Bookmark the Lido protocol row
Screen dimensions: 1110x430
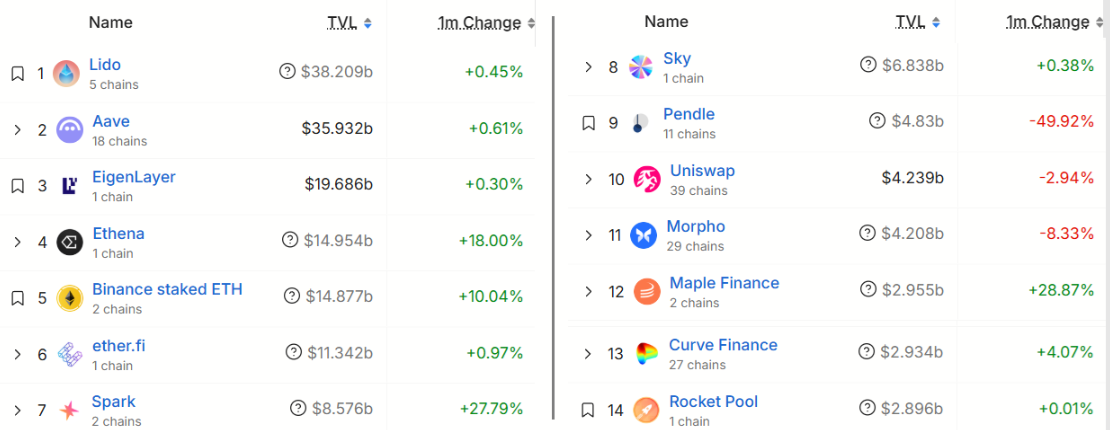pyautogui.click(x=17, y=73)
